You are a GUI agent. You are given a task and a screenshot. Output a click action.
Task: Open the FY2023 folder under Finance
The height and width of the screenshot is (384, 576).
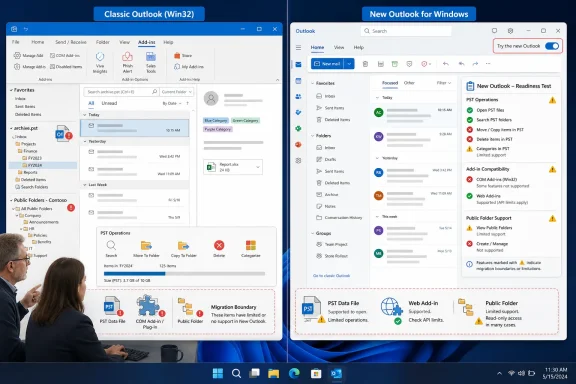pos(32,158)
